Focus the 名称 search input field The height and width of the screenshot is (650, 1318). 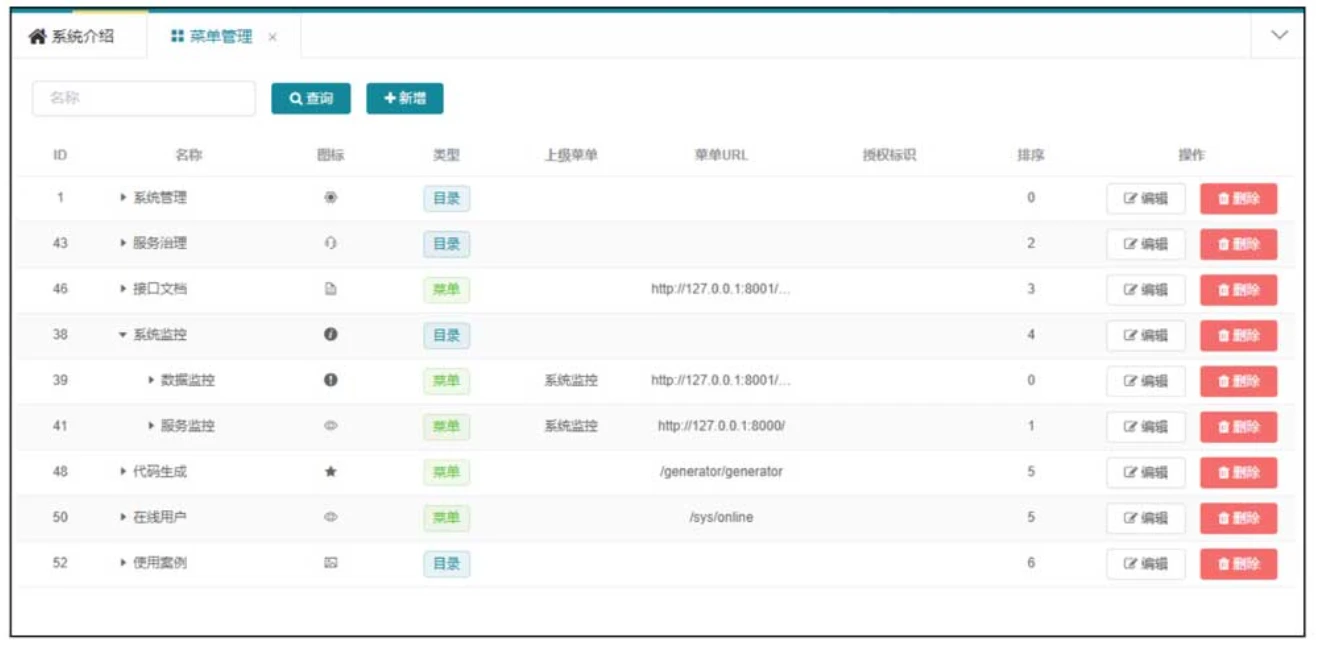(144, 99)
